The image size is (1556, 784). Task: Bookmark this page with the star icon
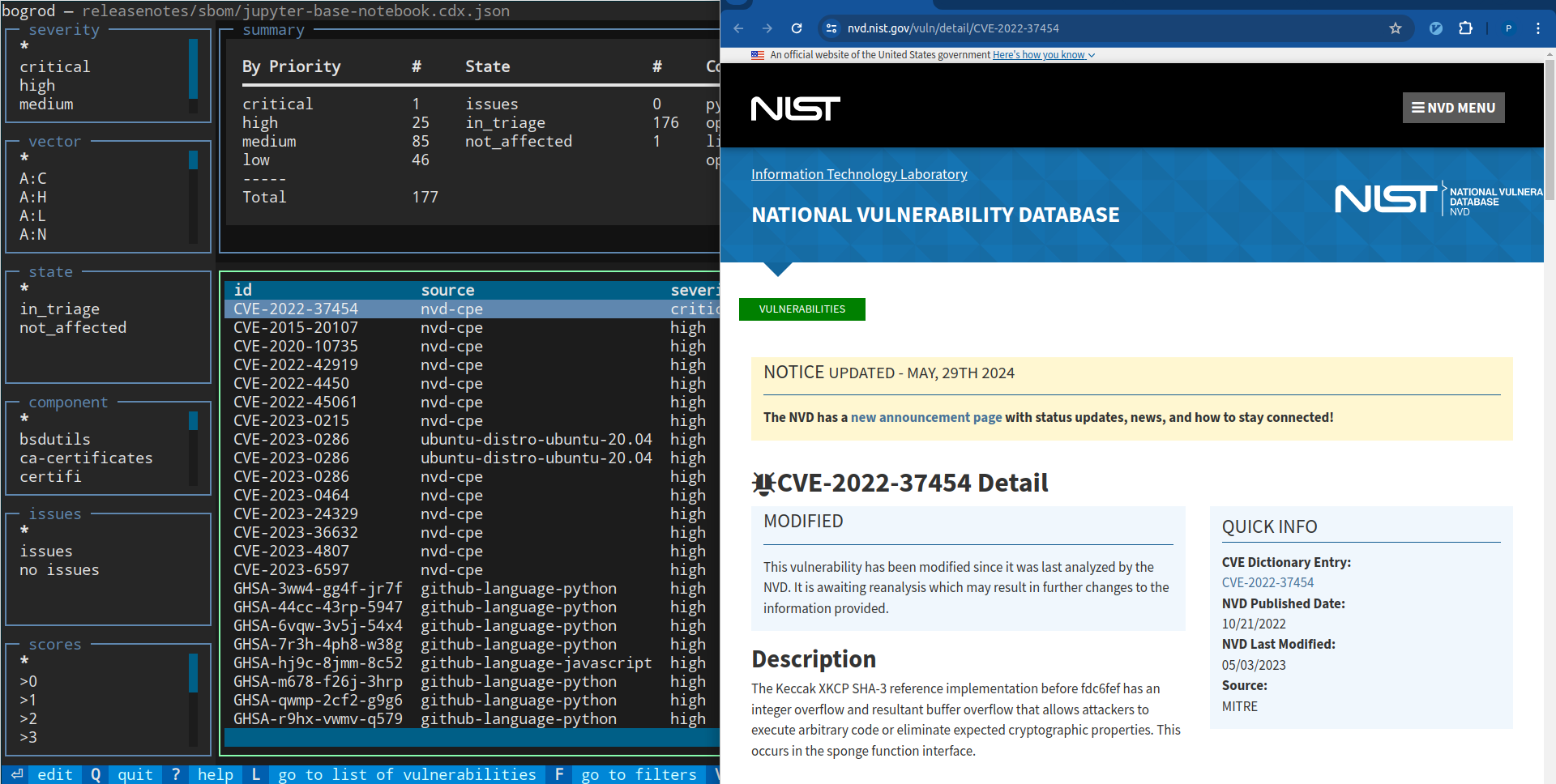1395,28
